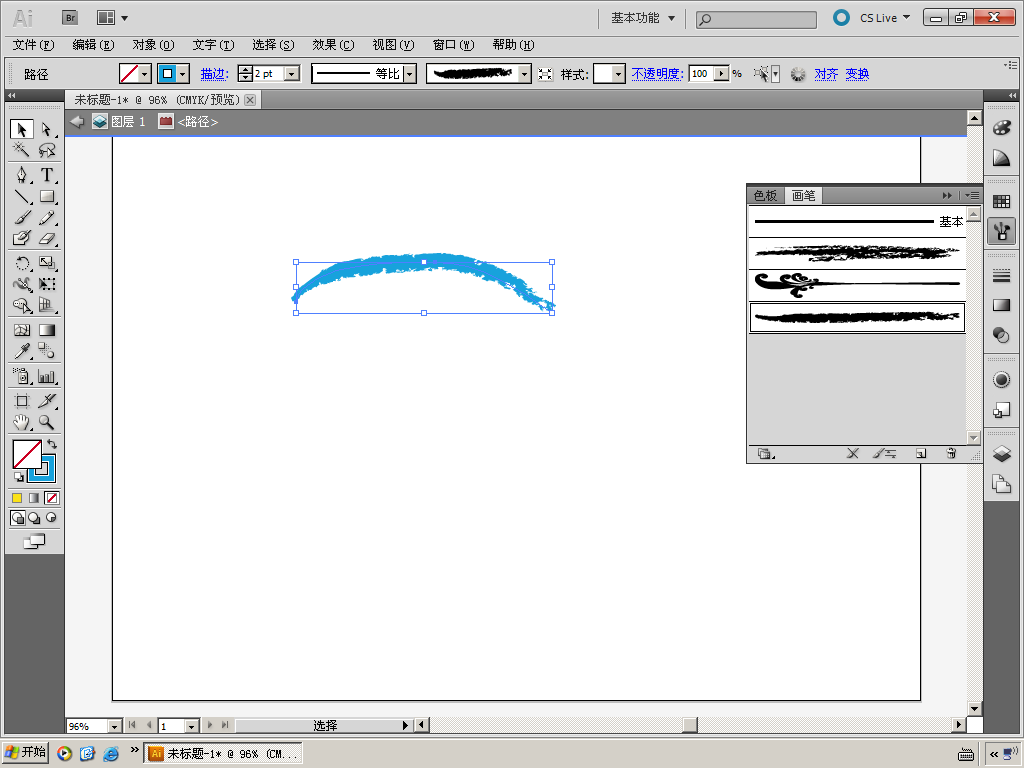Open the brush definition dropdown
The height and width of the screenshot is (768, 1024).
[524, 74]
